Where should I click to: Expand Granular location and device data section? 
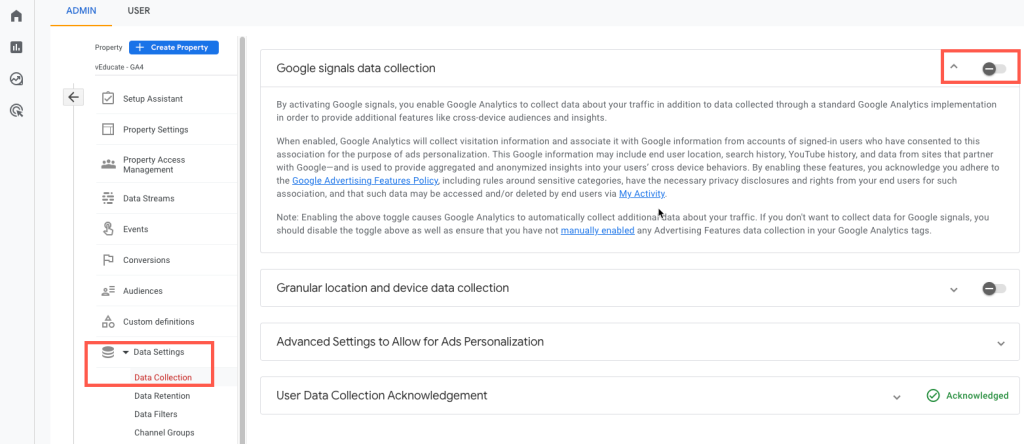coord(953,289)
